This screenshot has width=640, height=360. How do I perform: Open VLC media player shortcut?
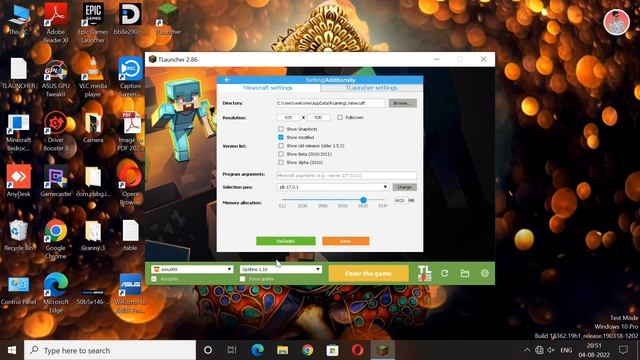tap(93, 78)
